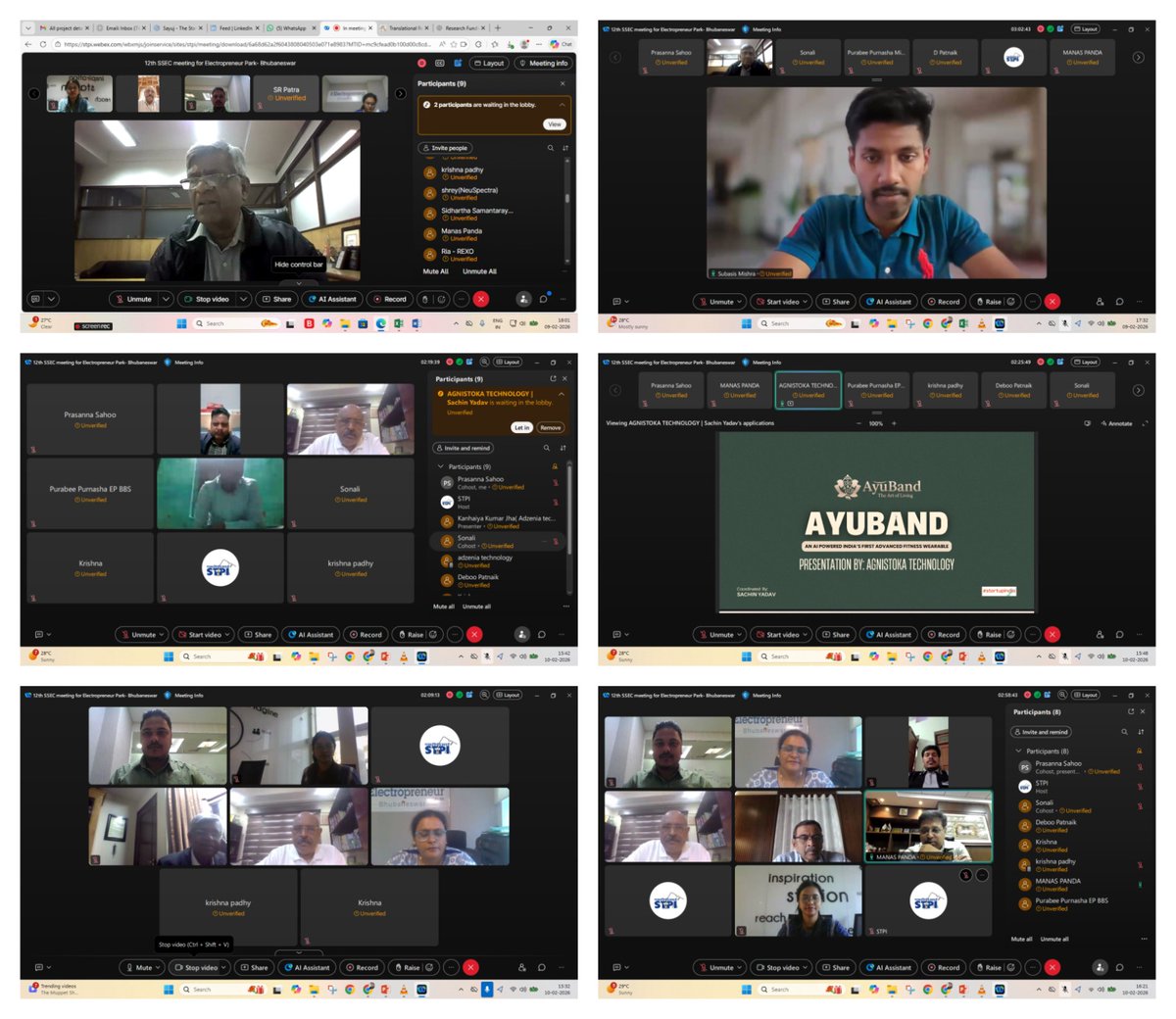Switch to the WhatsApp browser tab
Image resolution: width=1176 pixels, height=1019 pixels.
point(291,28)
